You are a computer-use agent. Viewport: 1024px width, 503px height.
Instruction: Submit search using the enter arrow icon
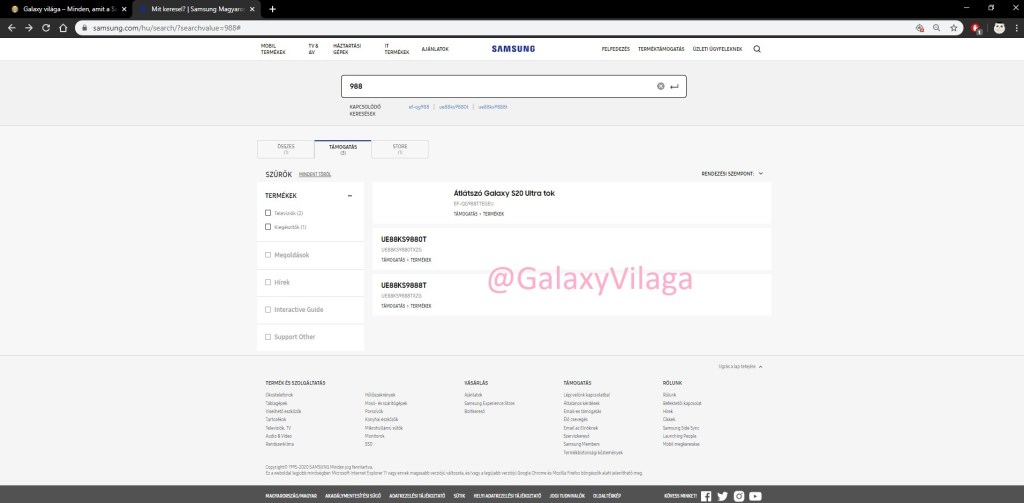tap(674, 87)
